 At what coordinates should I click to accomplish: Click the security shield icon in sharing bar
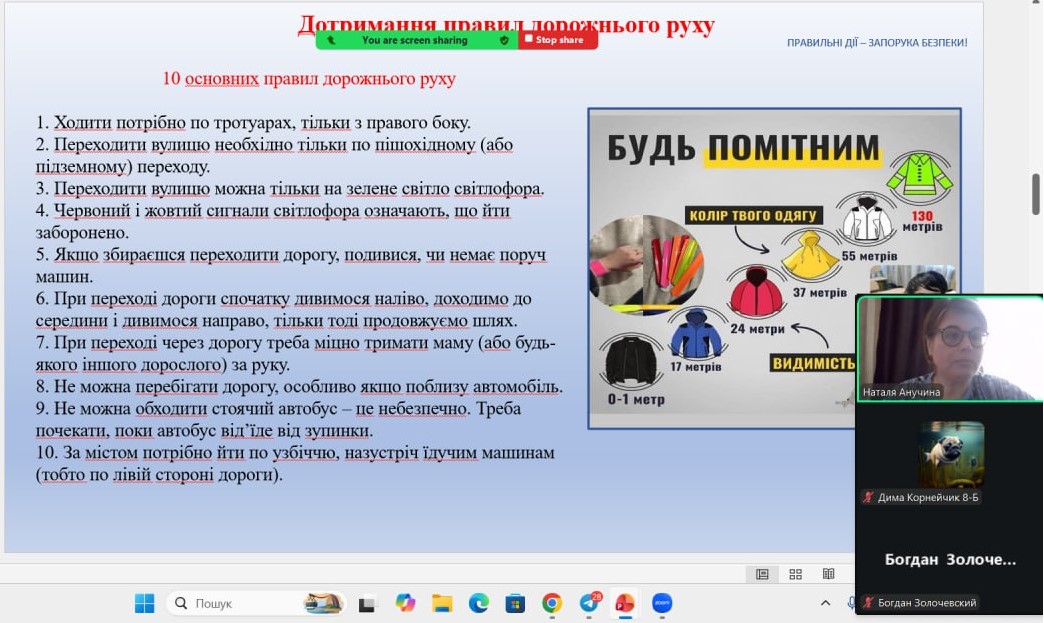coord(504,40)
